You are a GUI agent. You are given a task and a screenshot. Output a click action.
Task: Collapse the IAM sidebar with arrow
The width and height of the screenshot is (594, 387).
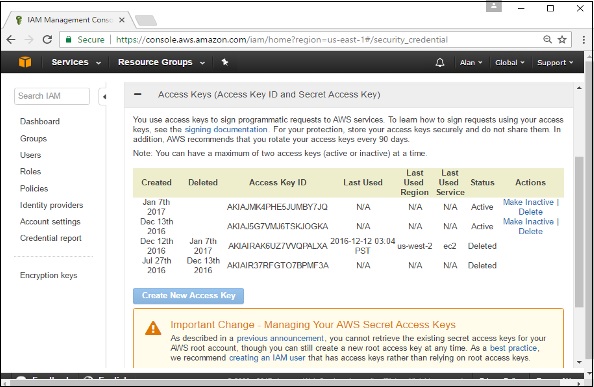pos(103,97)
